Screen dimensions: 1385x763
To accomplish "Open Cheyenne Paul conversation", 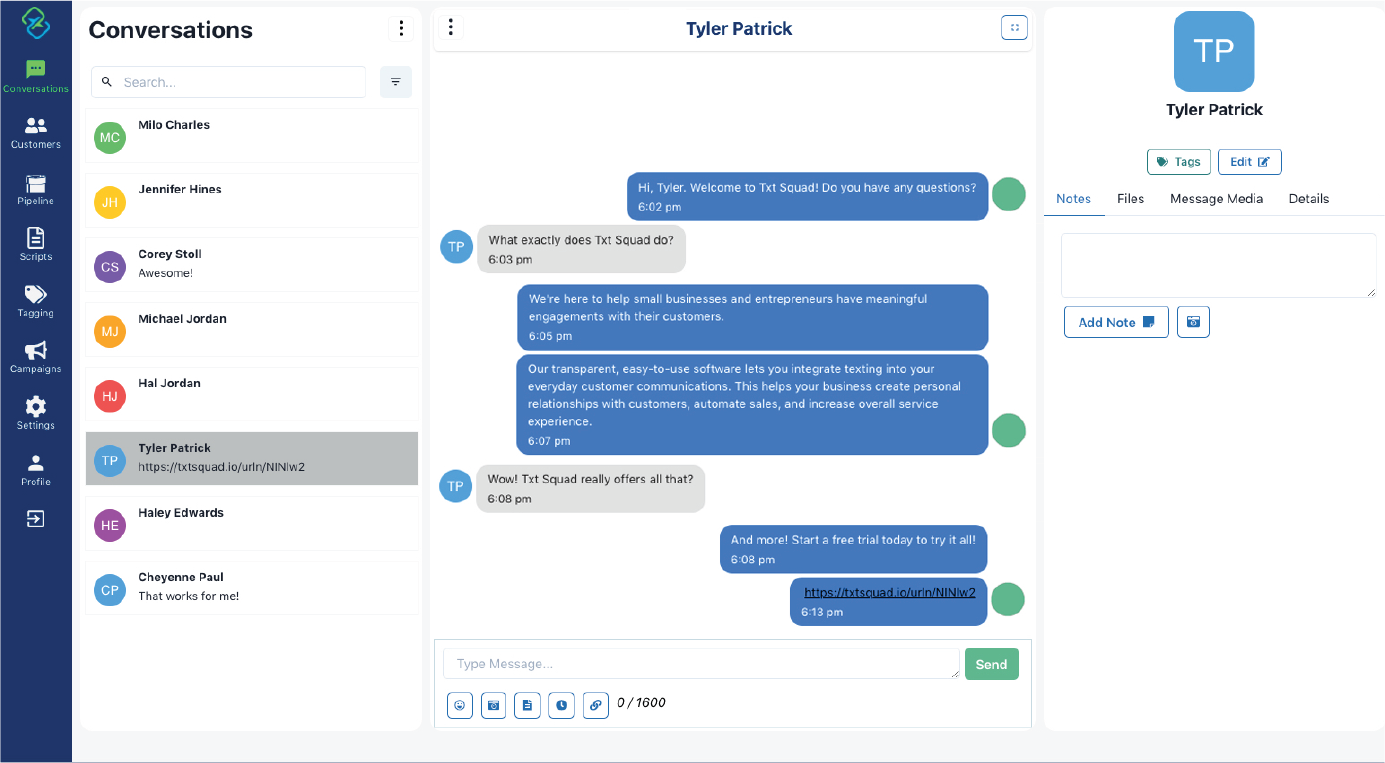I will [252, 588].
